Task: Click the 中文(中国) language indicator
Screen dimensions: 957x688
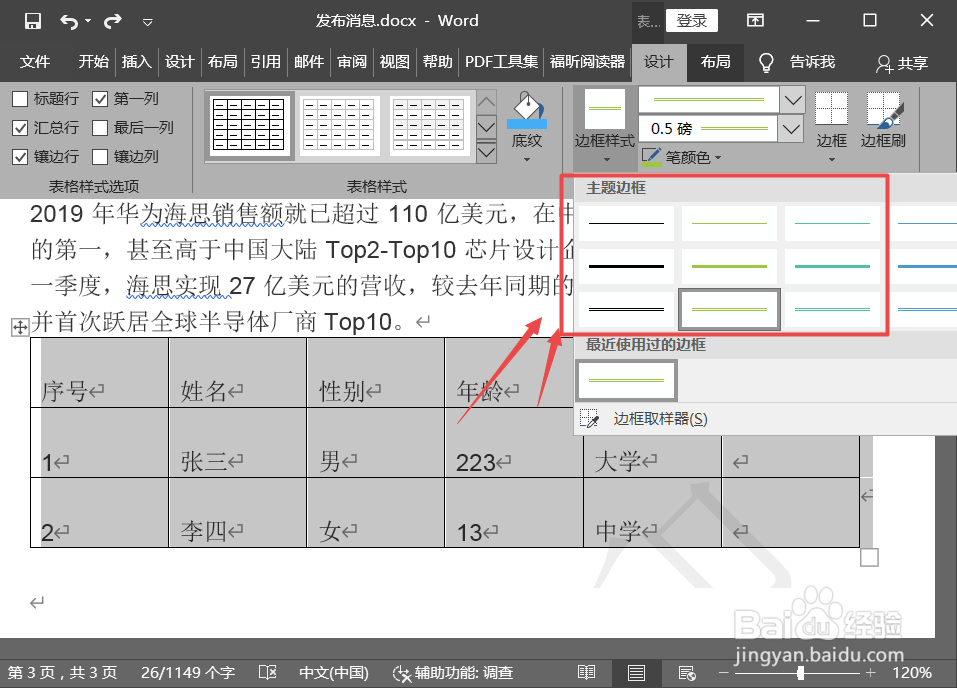Action: (x=334, y=673)
